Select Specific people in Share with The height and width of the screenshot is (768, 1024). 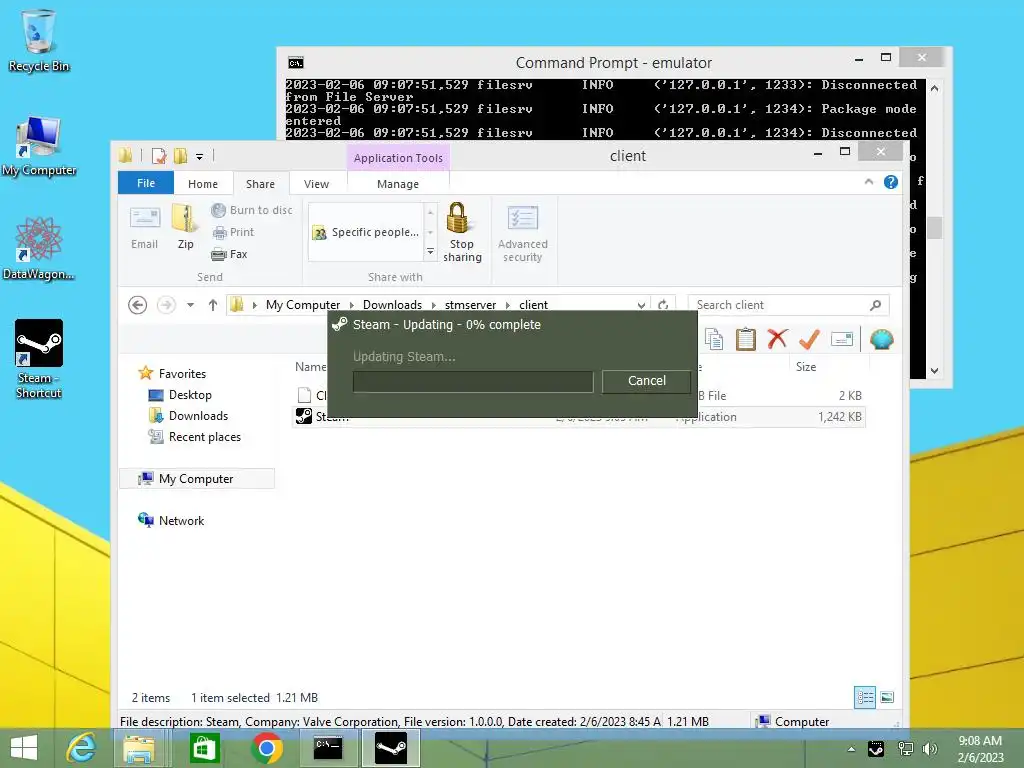click(367, 232)
